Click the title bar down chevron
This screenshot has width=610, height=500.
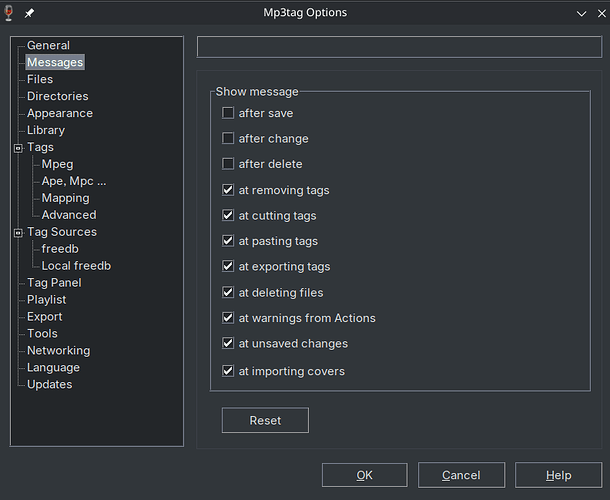point(581,14)
